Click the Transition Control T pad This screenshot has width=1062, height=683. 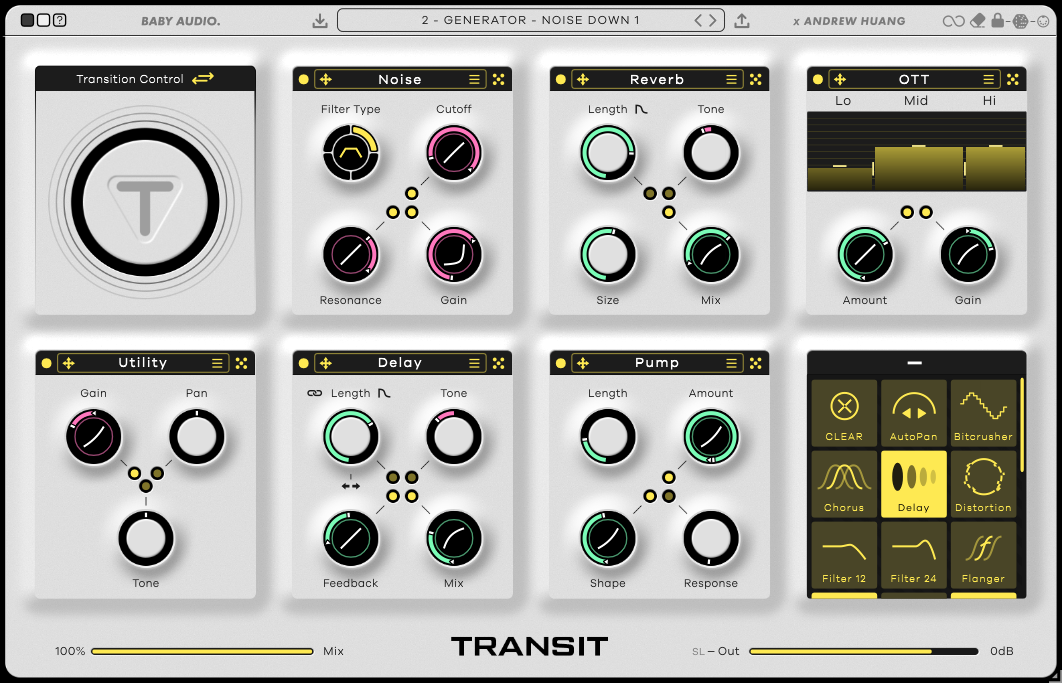tap(145, 197)
